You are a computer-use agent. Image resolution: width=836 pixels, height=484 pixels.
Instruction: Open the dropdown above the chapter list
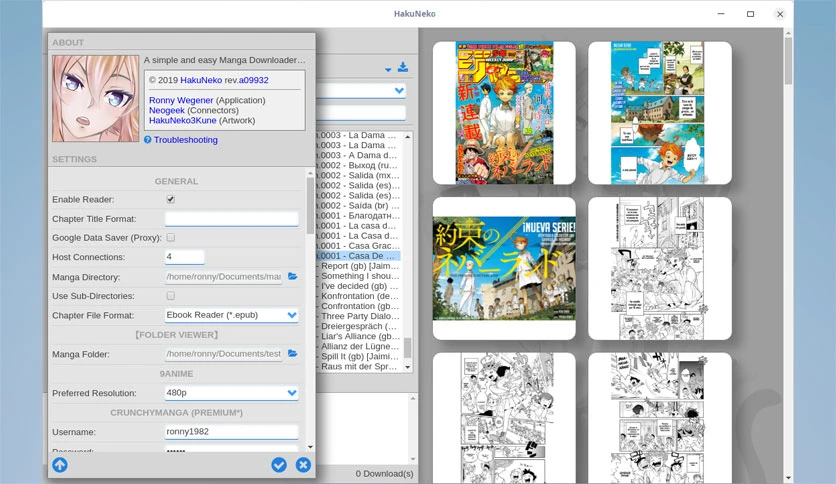tap(361, 91)
